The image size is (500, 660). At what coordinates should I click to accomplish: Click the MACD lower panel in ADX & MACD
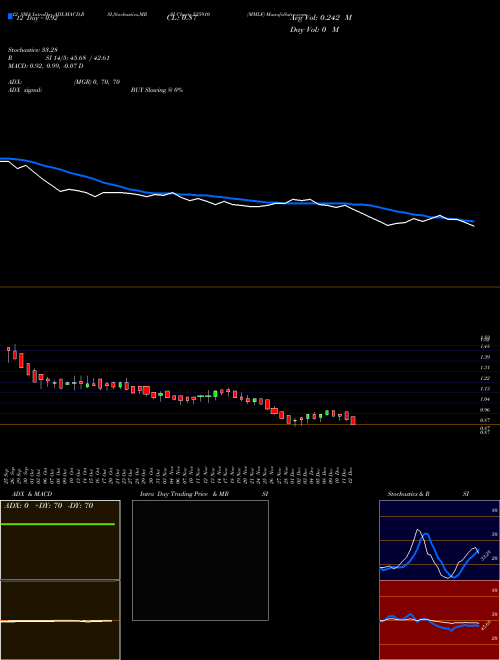click(60, 620)
